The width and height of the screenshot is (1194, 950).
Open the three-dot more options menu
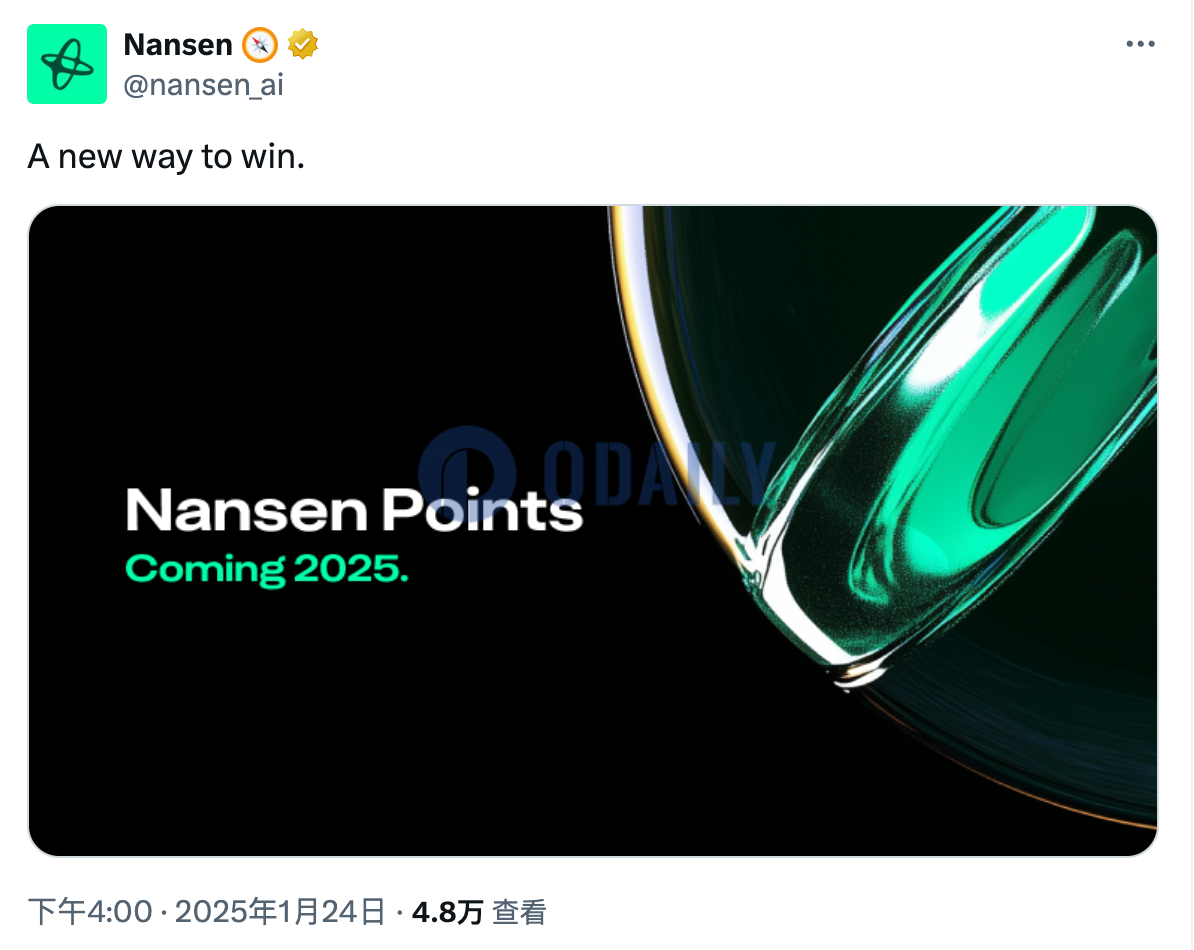[x=1141, y=45]
